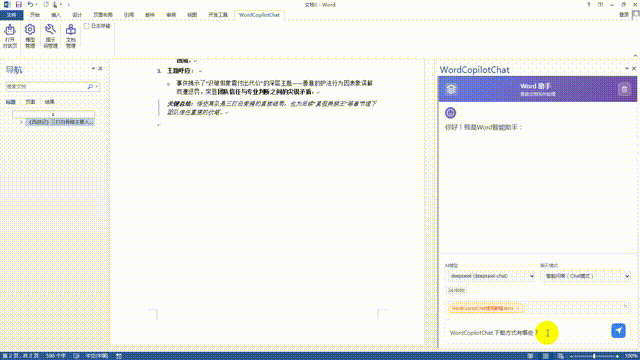Switch to the 页面布局 ribbon tab
The width and height of the screenshot is (640, 360).
click(x=103, y=15)
